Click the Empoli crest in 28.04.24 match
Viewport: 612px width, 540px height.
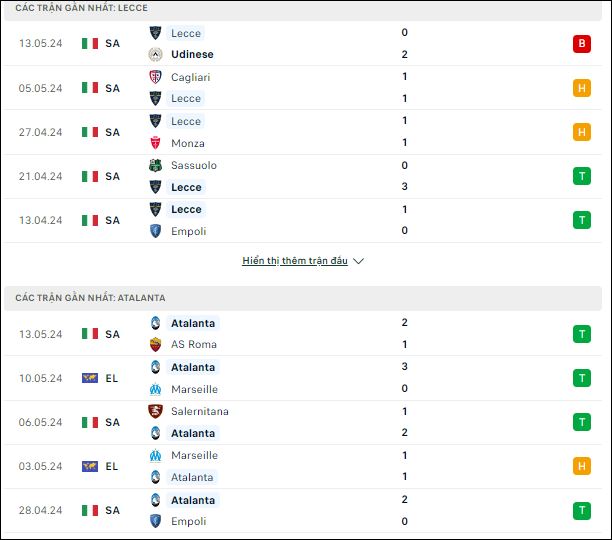(155, 521)
